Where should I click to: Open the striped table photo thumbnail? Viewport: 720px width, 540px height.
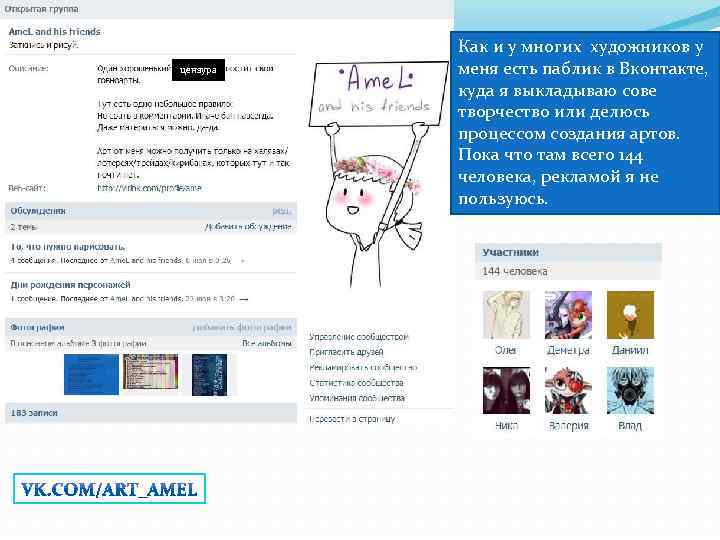click(151, 371)
